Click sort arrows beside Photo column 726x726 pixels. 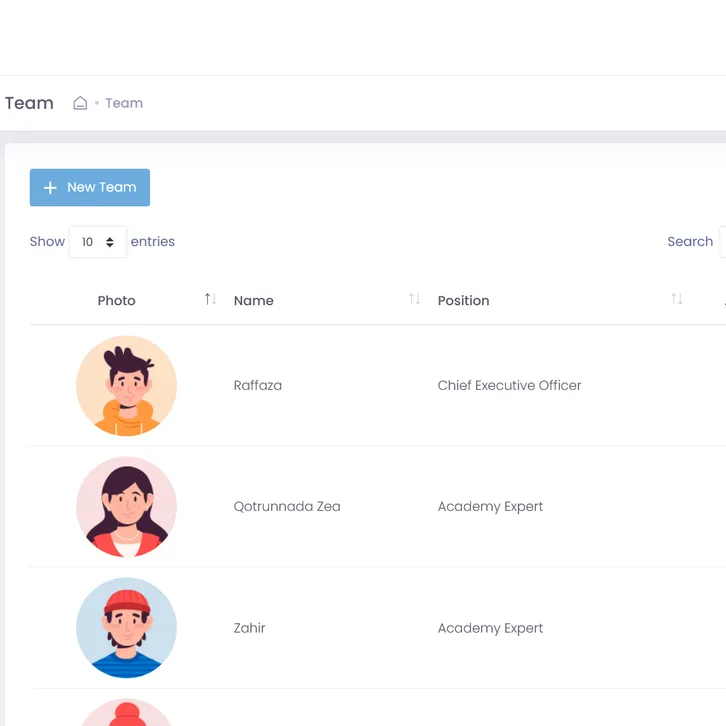click(x=210, y=300)
